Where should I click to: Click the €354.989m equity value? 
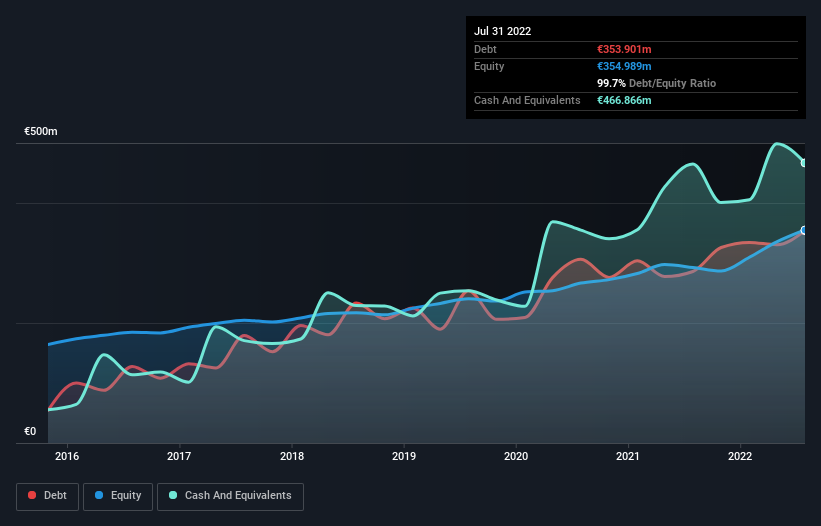coord(624,66)
